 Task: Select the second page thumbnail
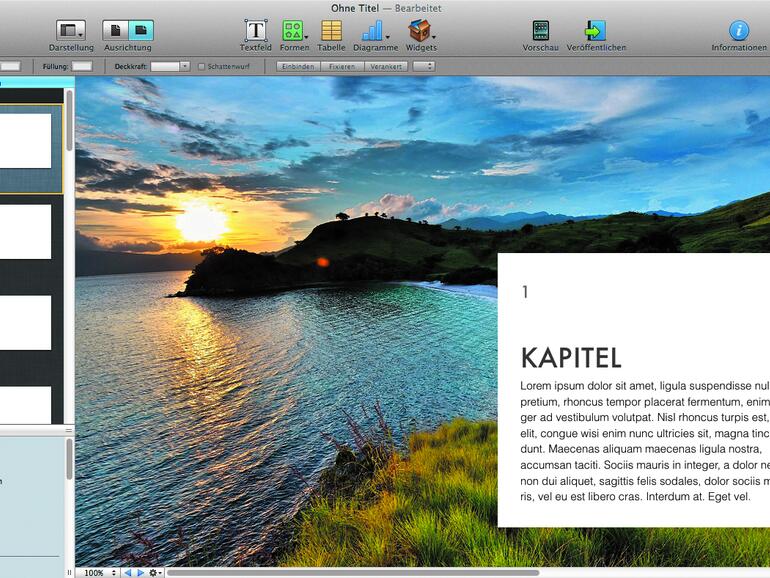click(26, 232)
